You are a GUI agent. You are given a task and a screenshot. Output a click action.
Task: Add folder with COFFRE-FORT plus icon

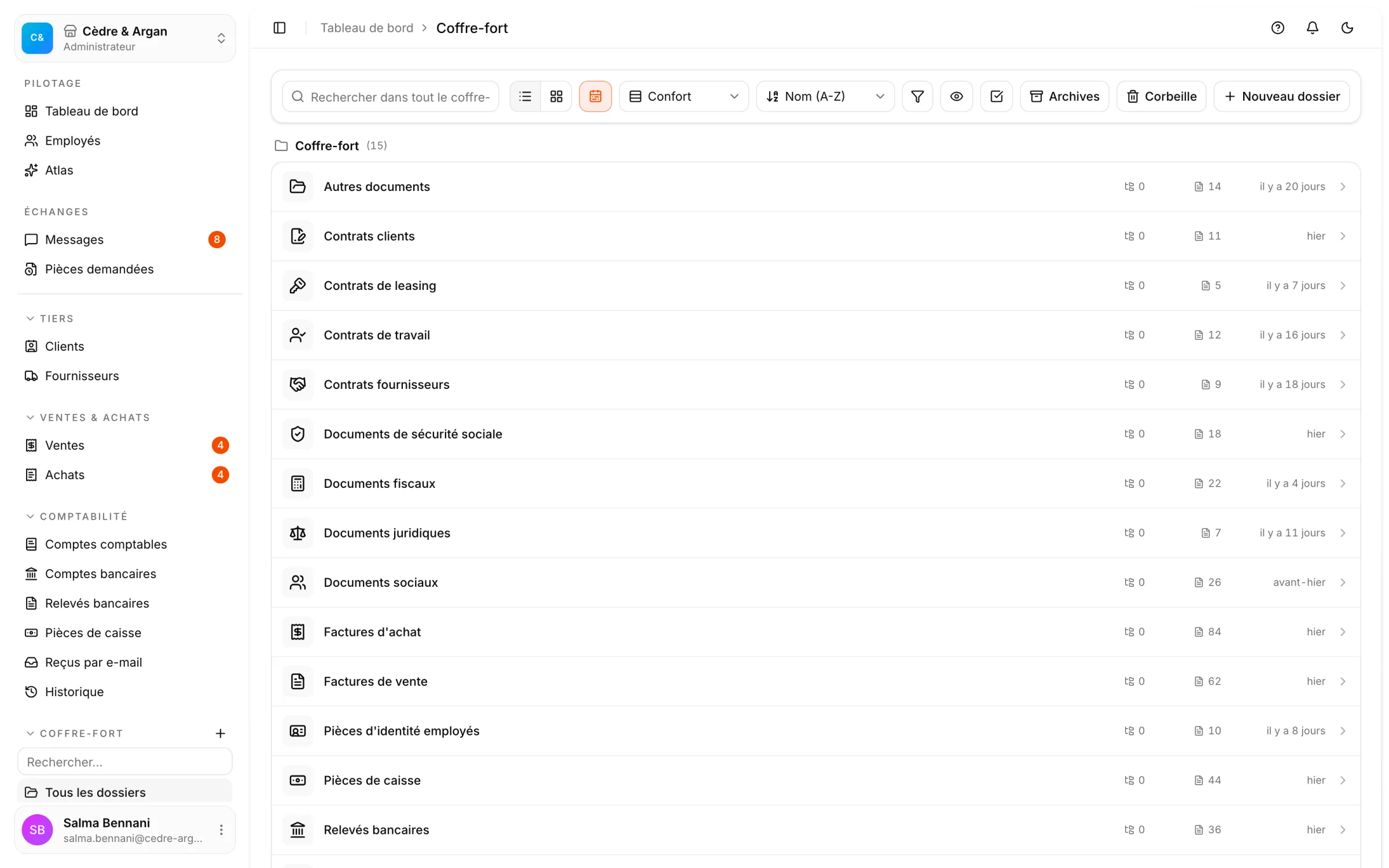(221, 733)
